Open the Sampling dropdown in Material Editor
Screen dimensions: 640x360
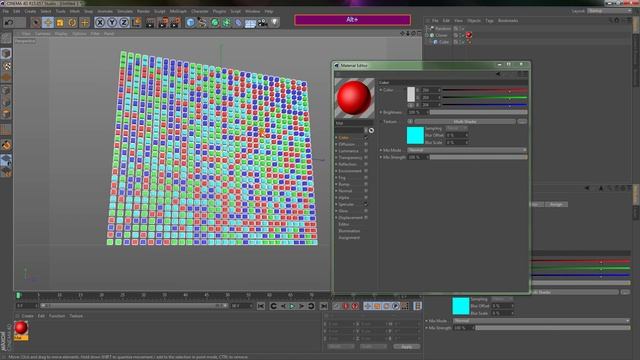click(457, 128)
